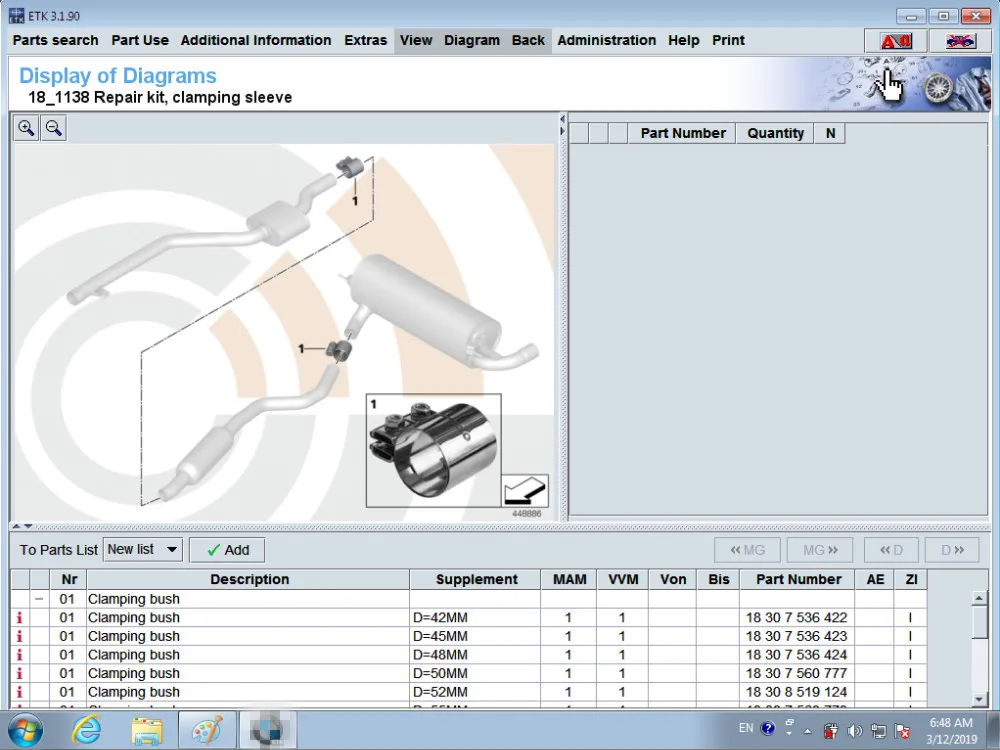1000x750 pixels.
Task: Click splitter arrows above parts list toolbar
Action: coord(22,526)
